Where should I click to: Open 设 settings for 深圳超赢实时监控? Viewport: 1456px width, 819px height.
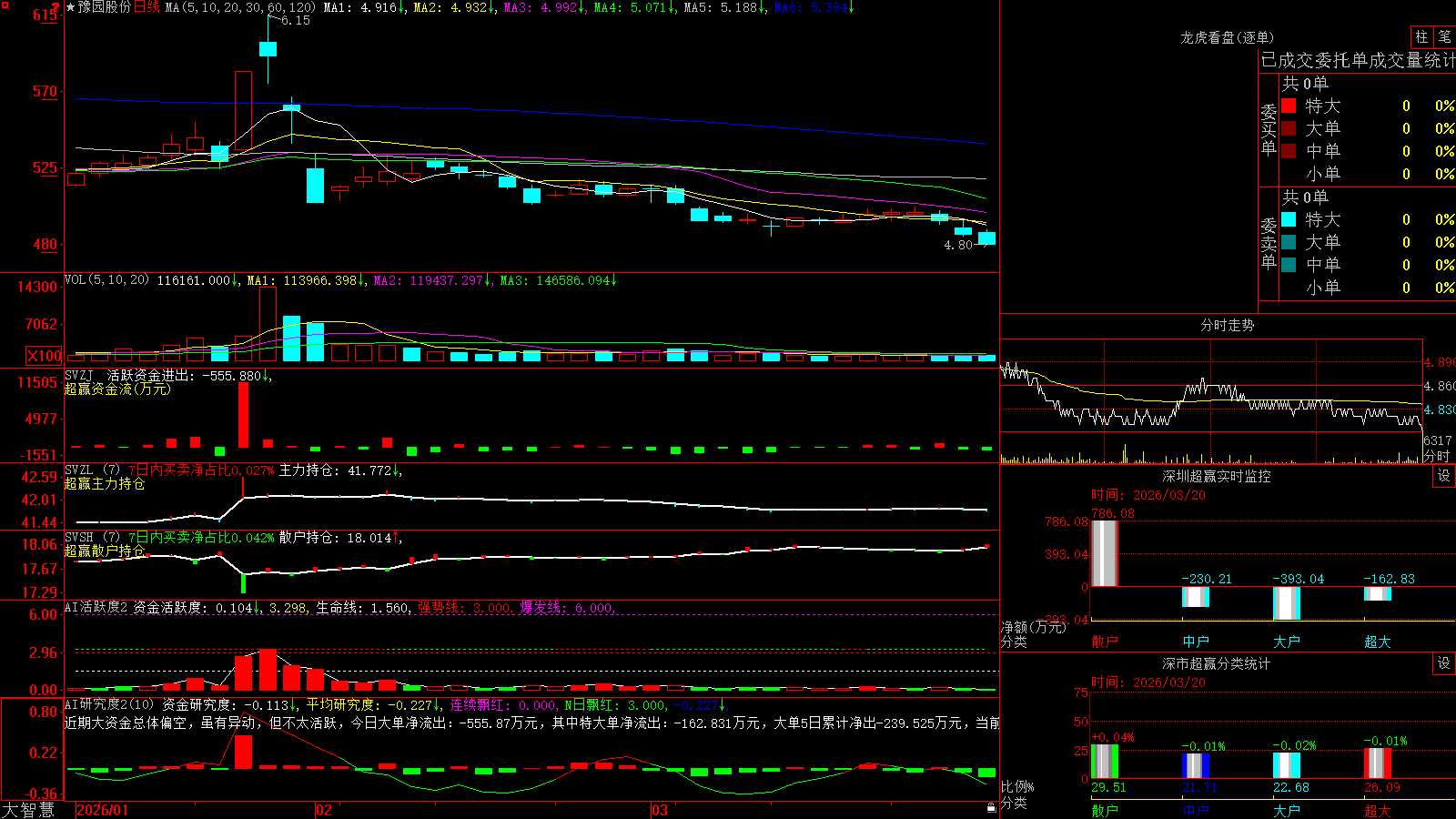tap(1444, 476)
